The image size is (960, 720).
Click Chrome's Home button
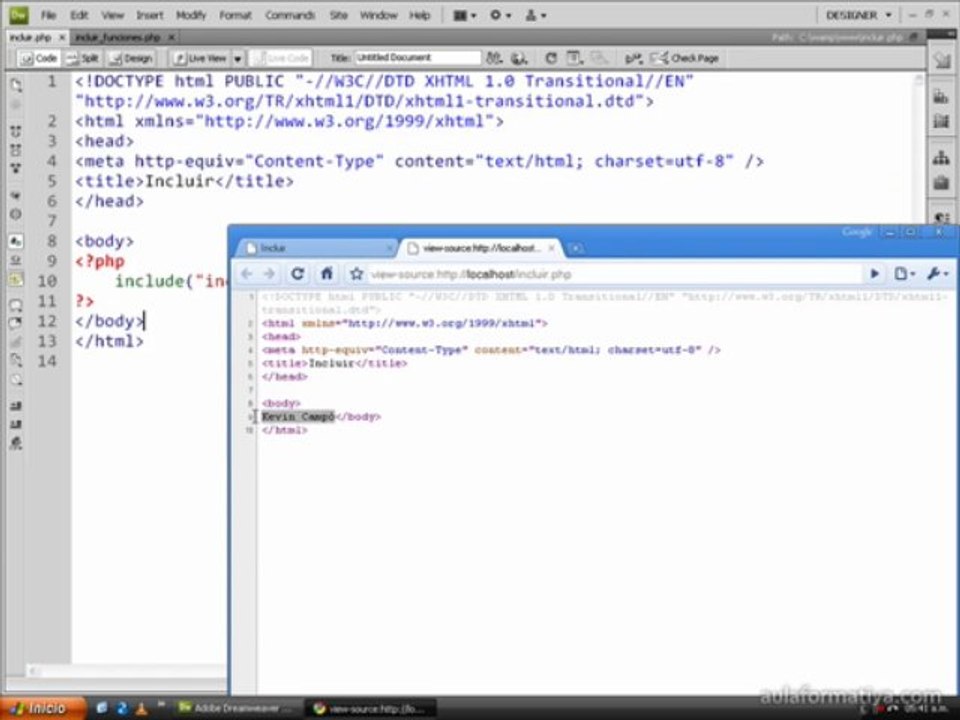coord(327,274)
